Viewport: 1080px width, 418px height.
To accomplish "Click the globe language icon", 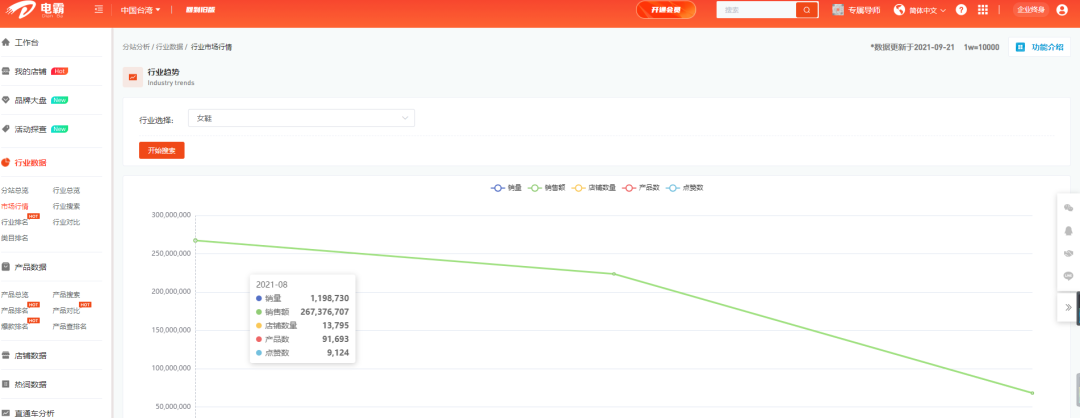I will (x=899, y=10).
